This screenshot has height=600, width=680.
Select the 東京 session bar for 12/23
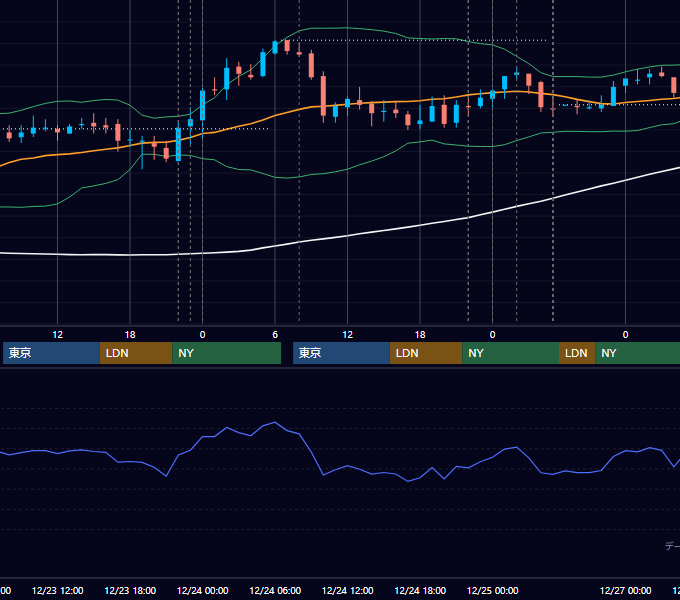click(51, 353)
